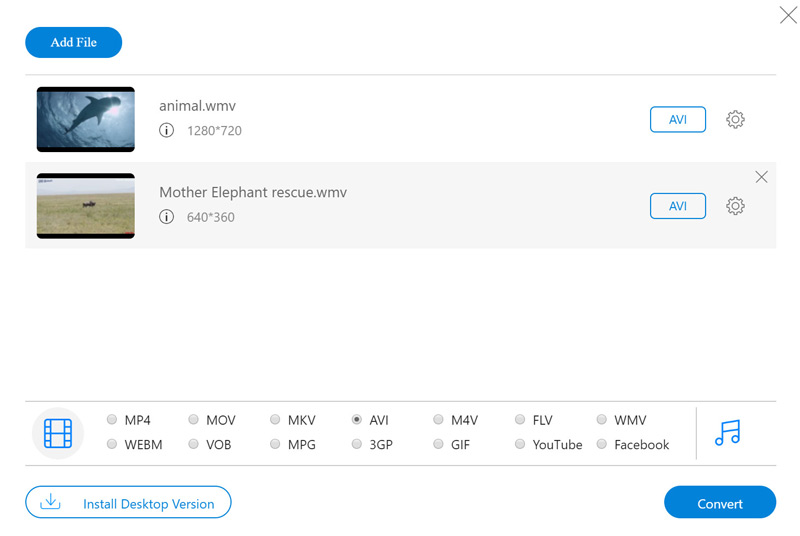Pick the YouTube preset option
800x536 pixels.
[x=520, y=444]
